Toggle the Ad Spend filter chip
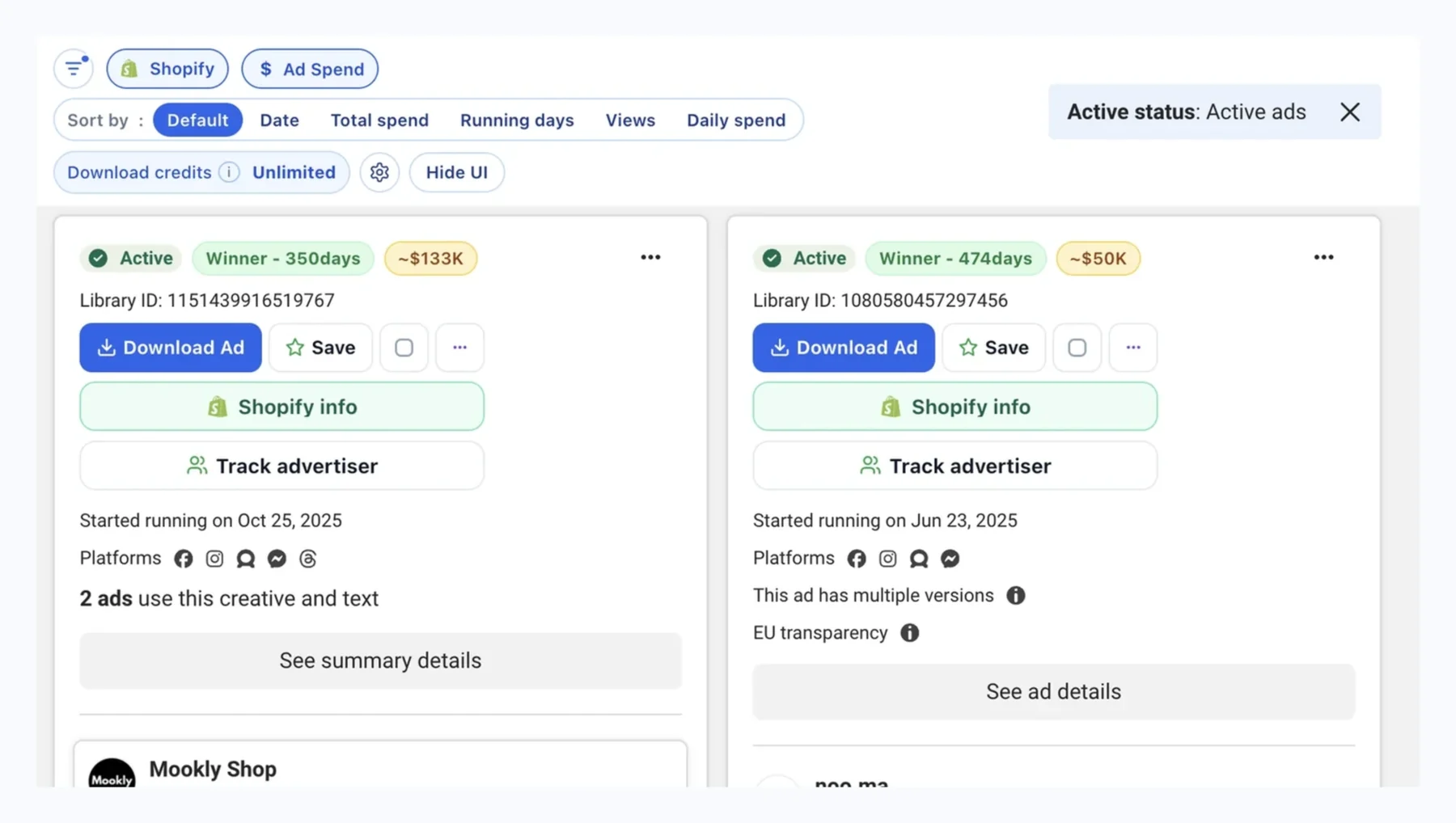The width and height of the screenshot is (1456, 823). click(310, 69)
